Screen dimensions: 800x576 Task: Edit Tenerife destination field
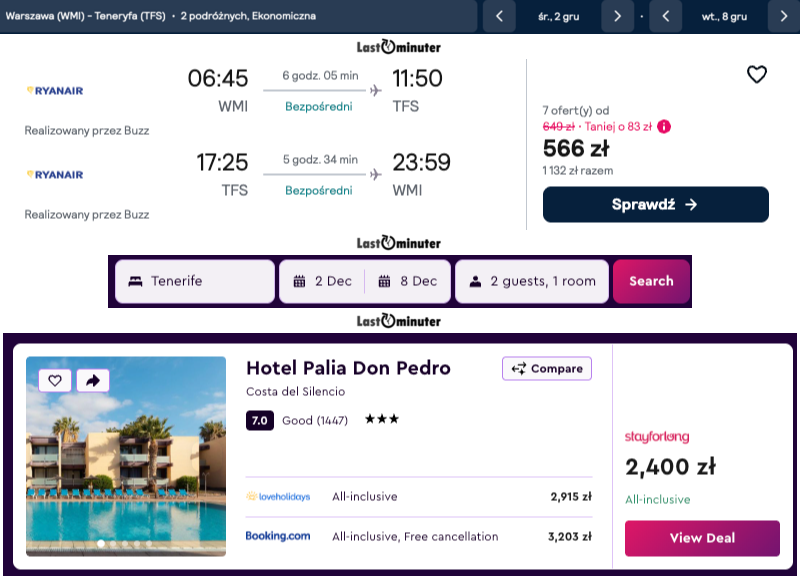coord(195,281)
